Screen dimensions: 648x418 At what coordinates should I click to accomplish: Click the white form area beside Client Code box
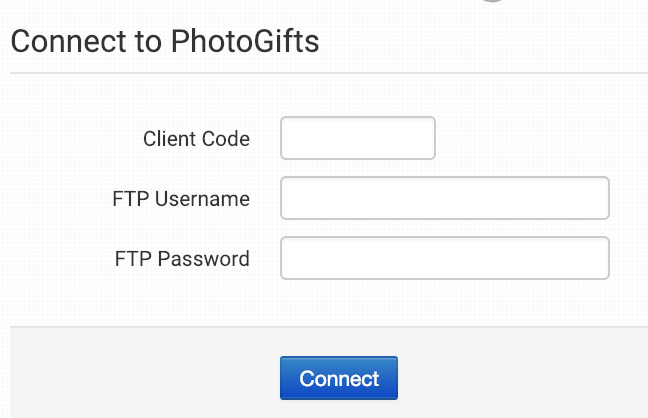click(530, 138)
